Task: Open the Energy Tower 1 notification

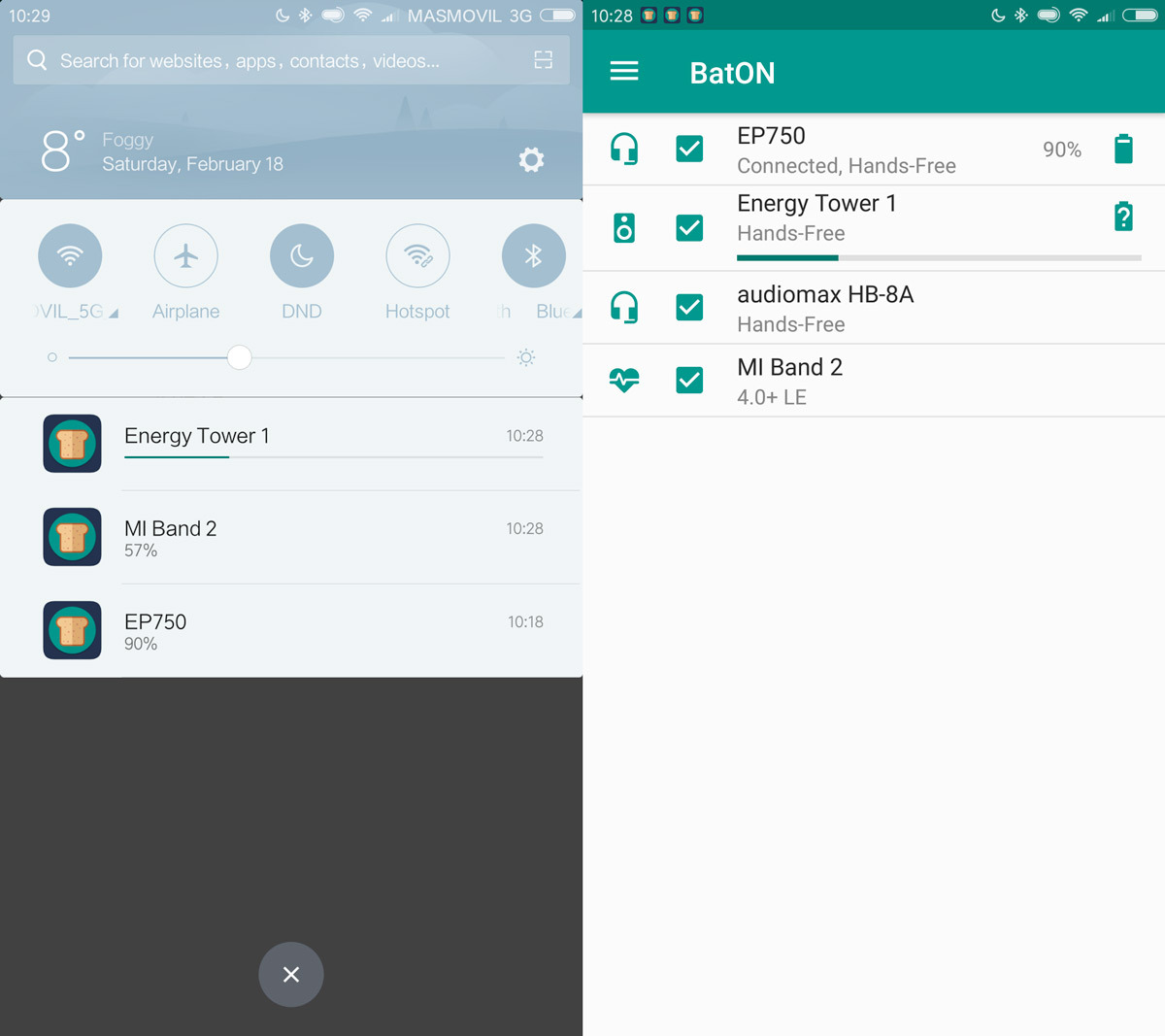Action: 291,444
